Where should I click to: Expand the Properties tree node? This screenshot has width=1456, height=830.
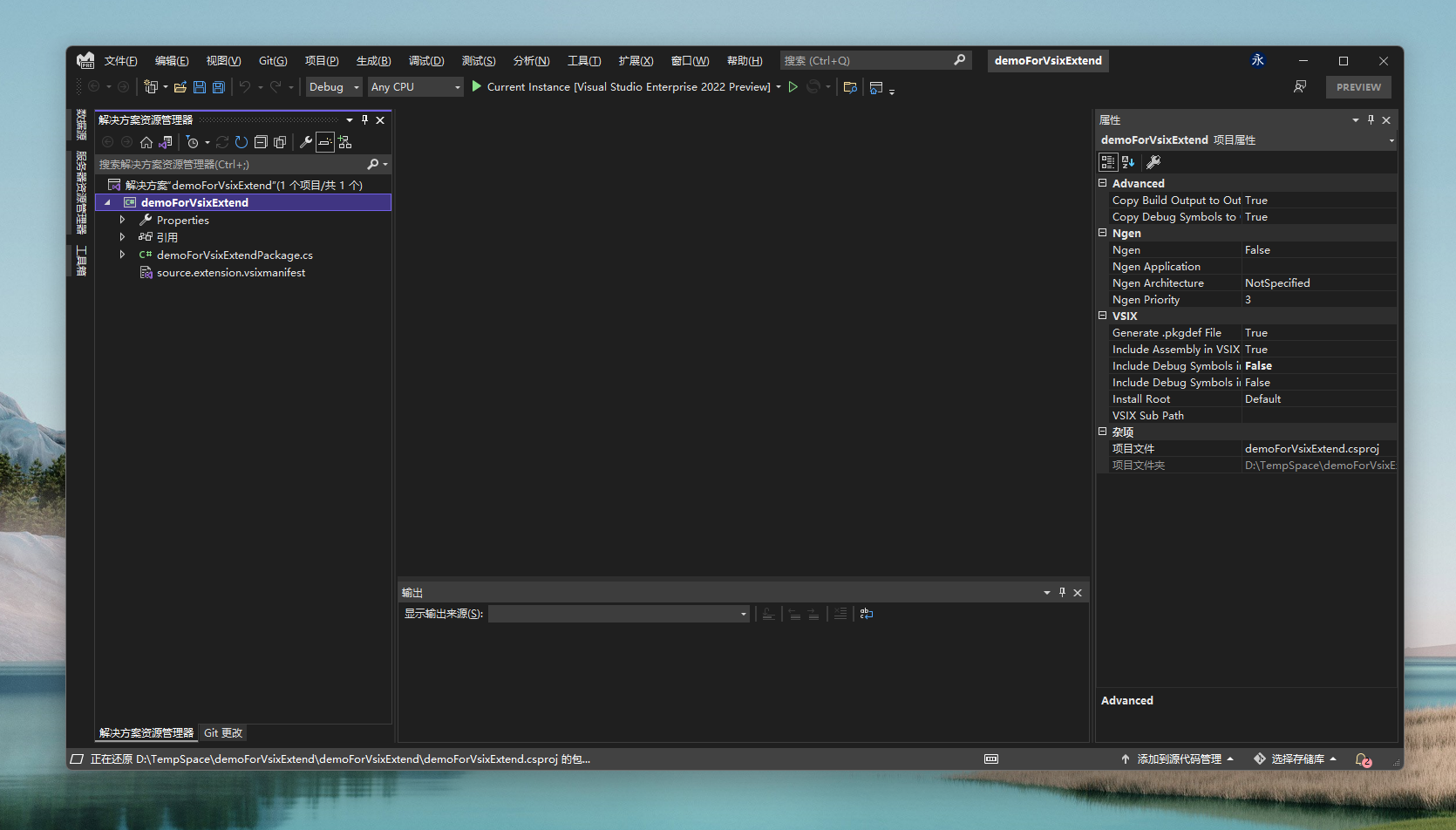[122, 220]
